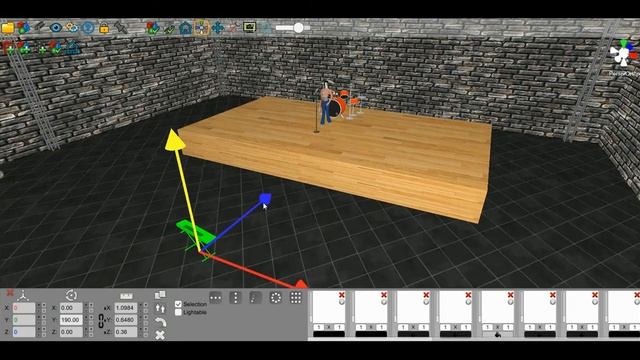The image size is (640, 360).
Task: Click the red F with green plus icon
Action: [x=8, y=47]
